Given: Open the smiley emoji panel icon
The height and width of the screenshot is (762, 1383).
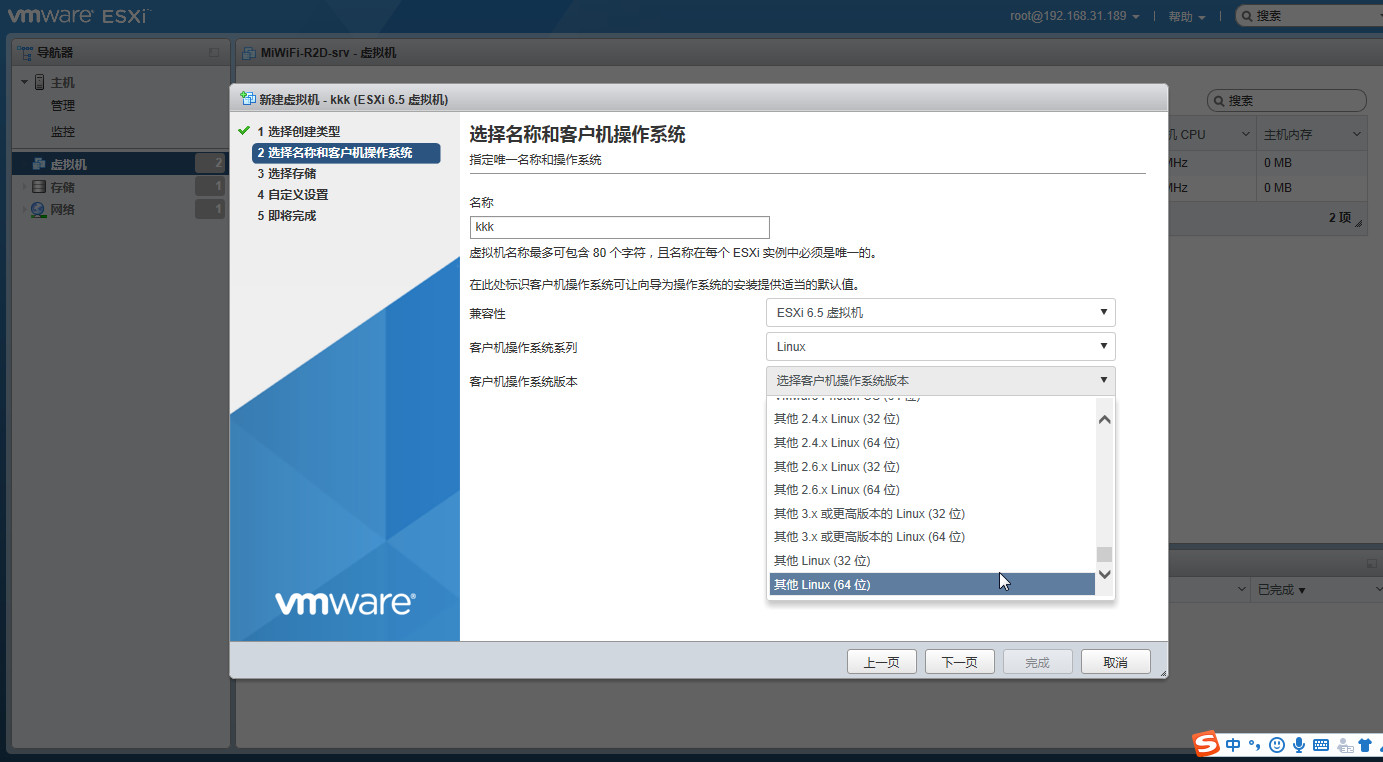Looking at the screenshot, I should tap(1277, 745).
